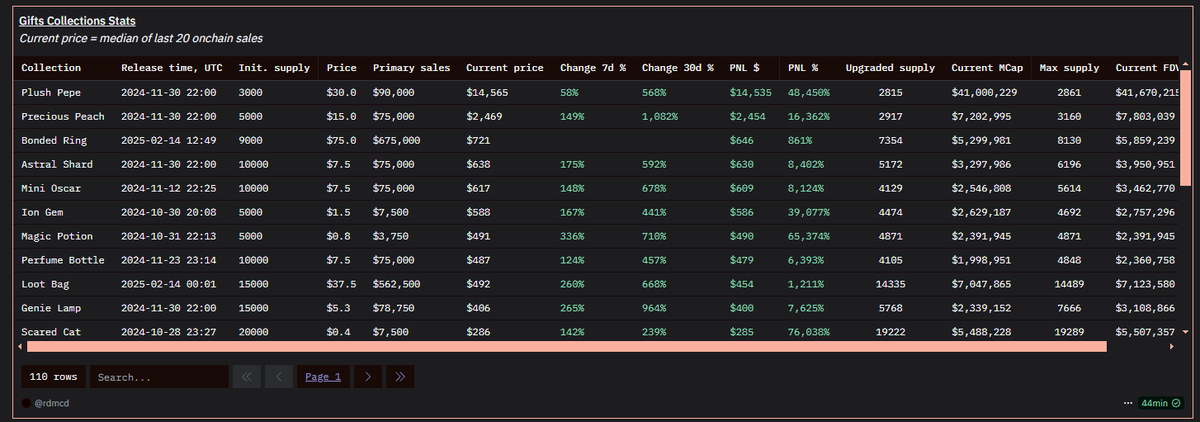Click Bonded Ring primary sales $675,000
Viewport: 1200px width, 422px height.
397,140
